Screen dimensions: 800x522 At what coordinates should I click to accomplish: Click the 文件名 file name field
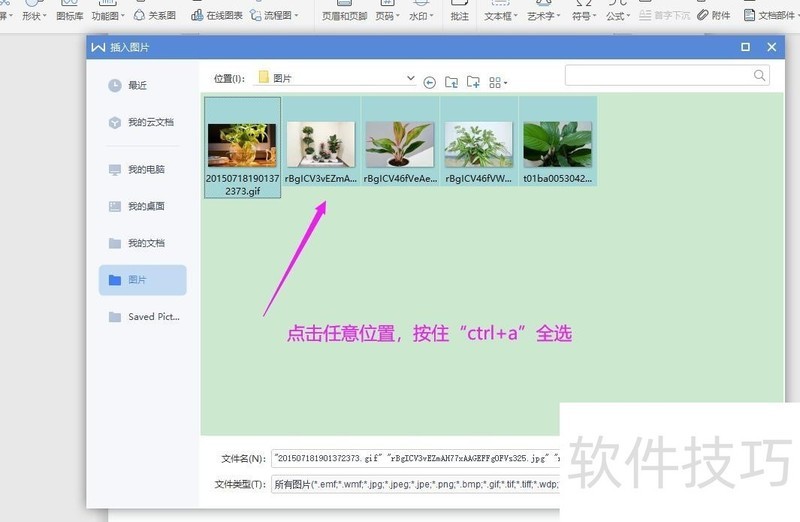415,458
